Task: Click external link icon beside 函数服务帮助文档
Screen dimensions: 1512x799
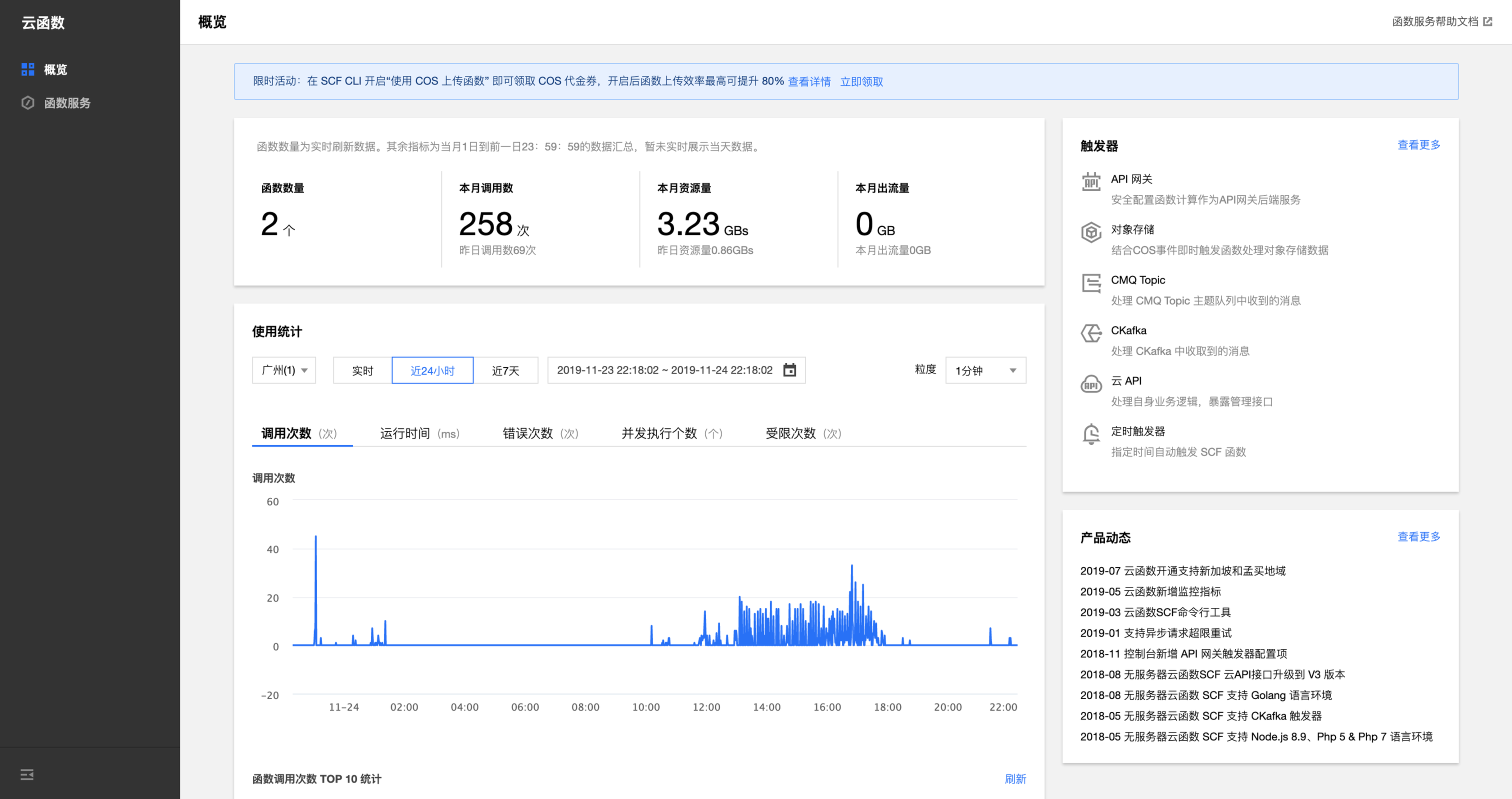Action: (1487, 21)
